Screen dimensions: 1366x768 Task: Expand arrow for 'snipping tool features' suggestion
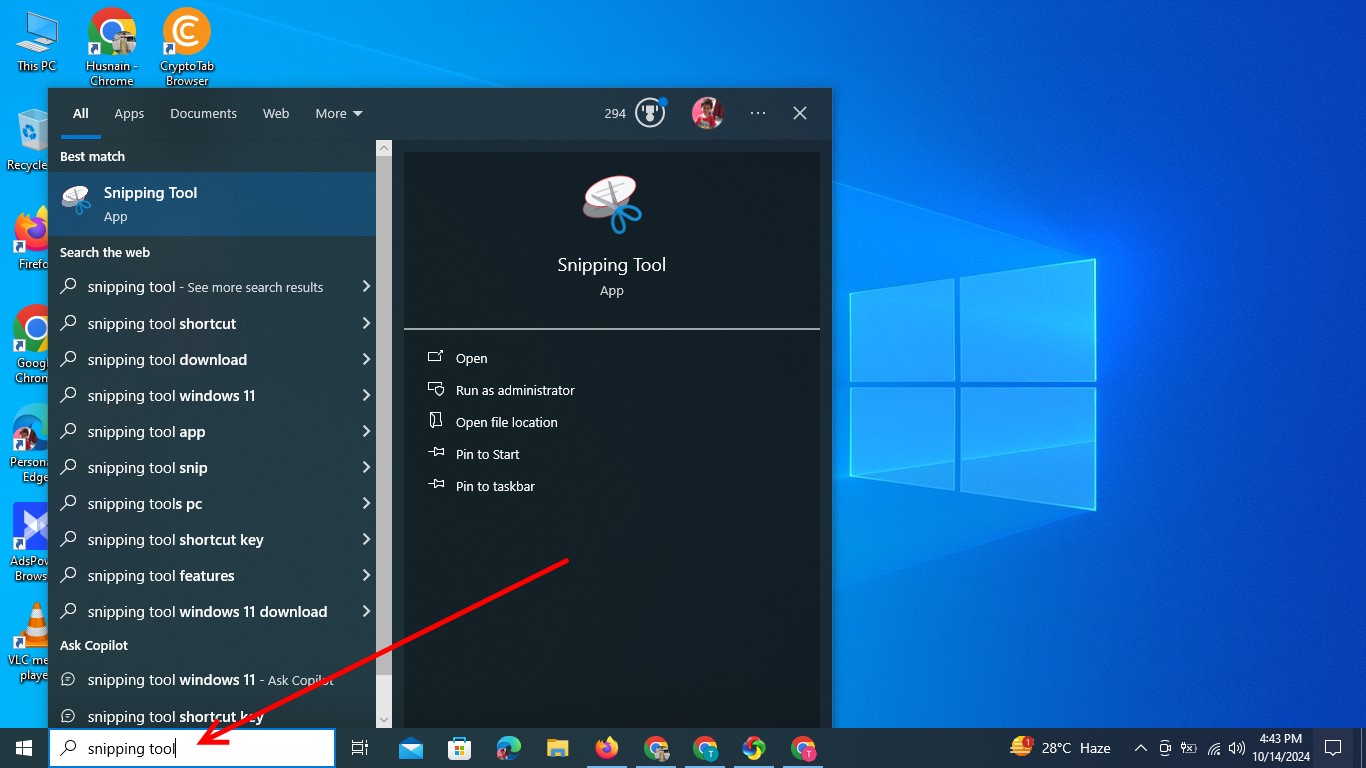366,575
